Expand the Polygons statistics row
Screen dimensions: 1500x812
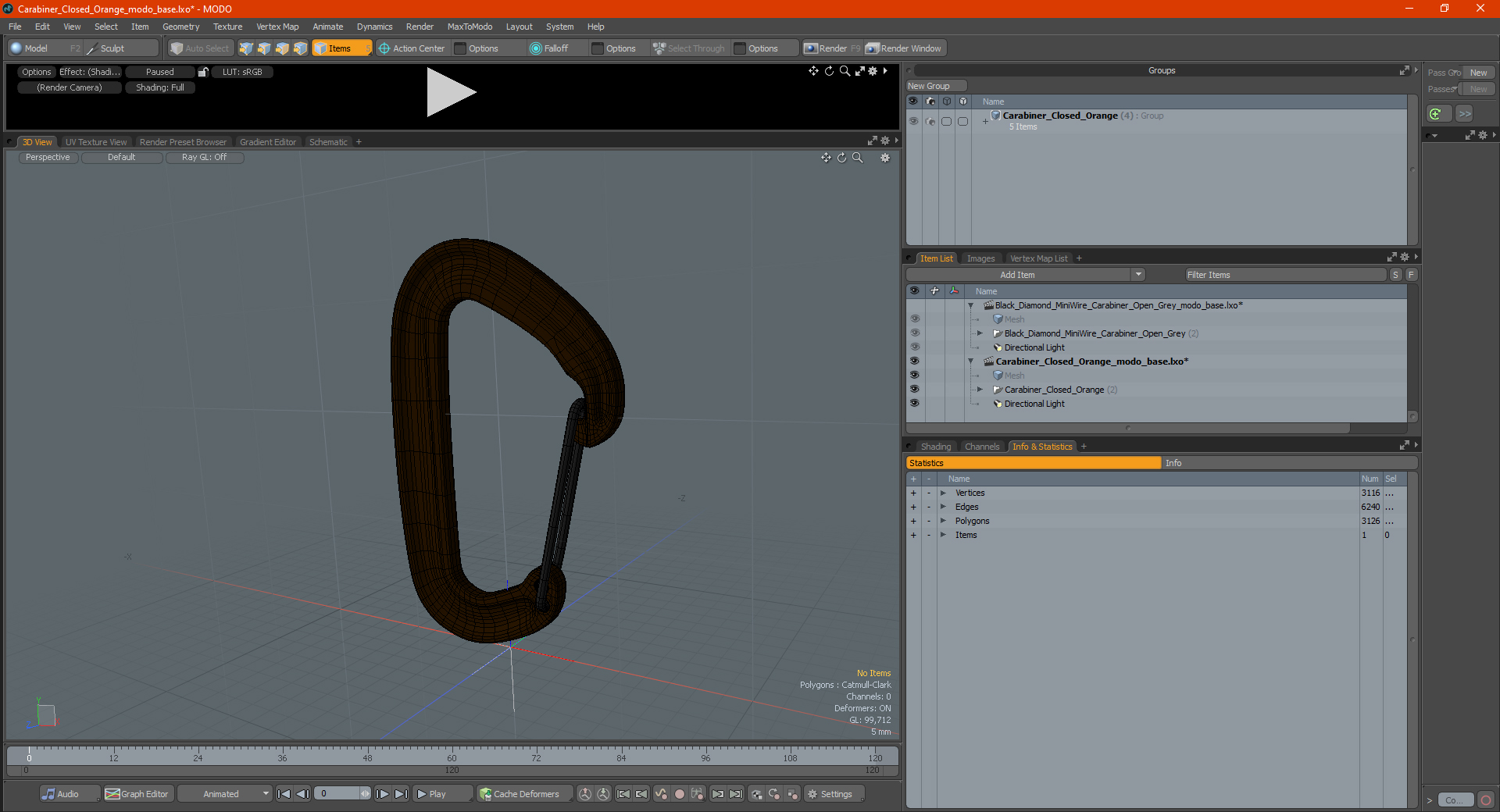[x=944, y=521]
